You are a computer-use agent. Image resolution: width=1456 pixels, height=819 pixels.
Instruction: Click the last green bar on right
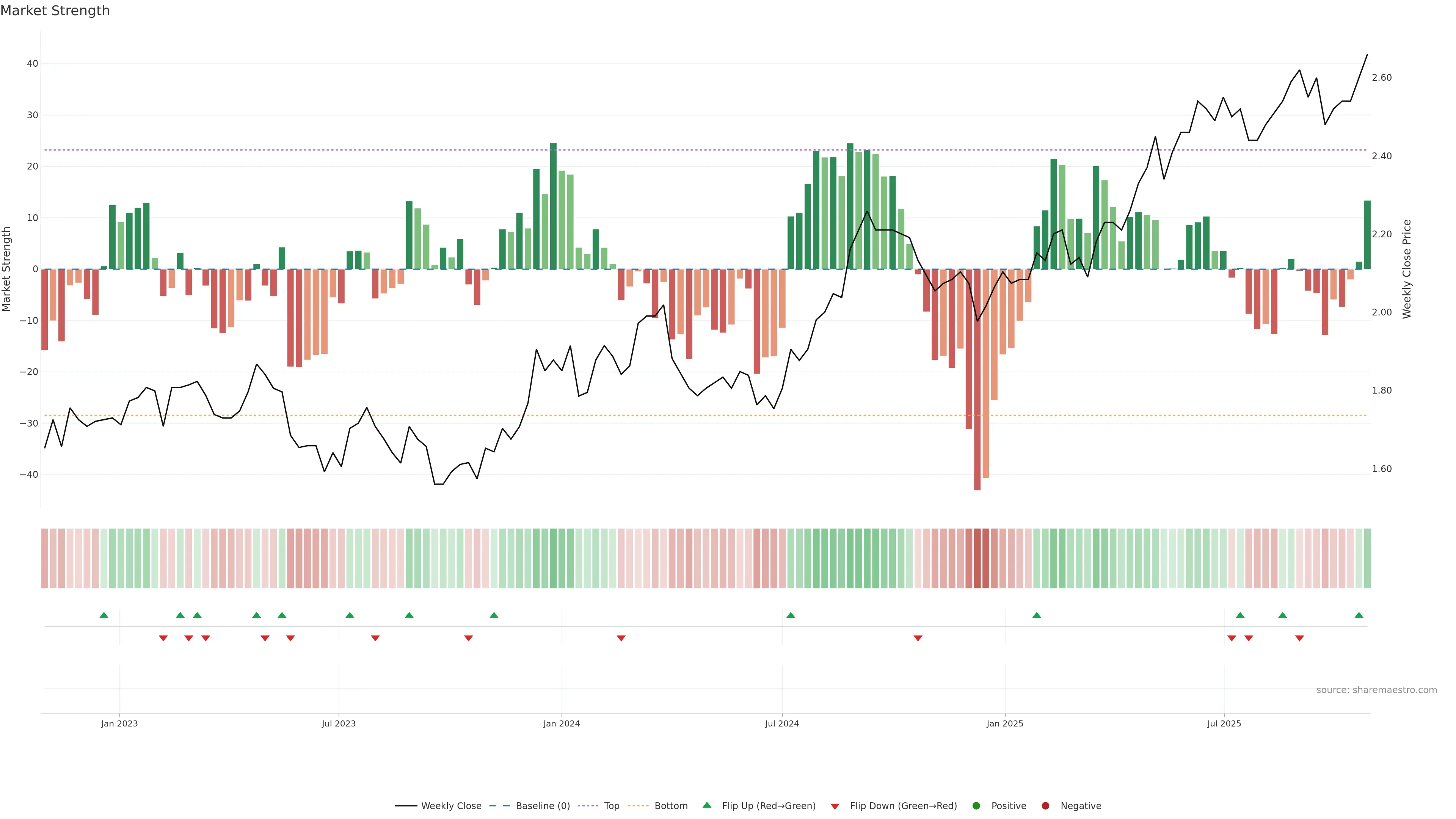click(1367, 235)
